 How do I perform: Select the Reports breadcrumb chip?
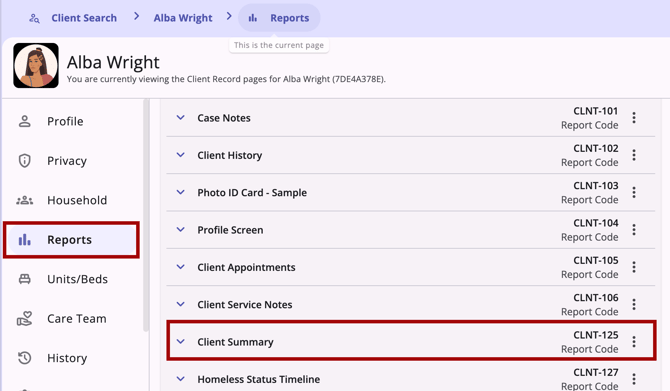(279, 18)
